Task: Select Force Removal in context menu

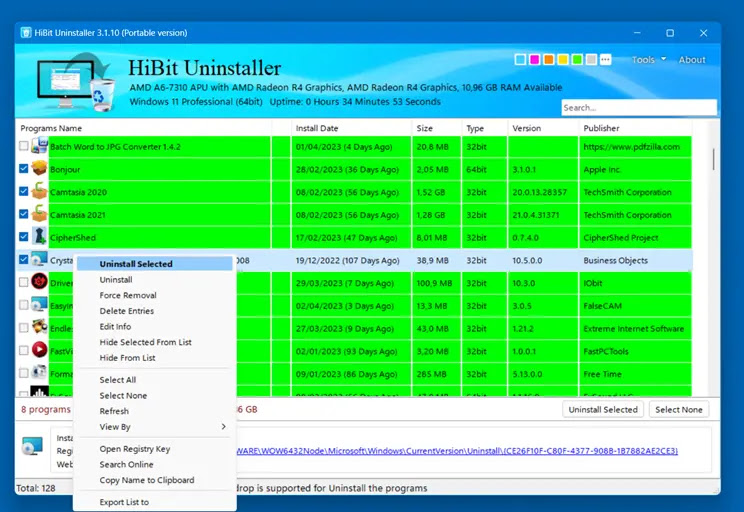Action: coord(155,295)
